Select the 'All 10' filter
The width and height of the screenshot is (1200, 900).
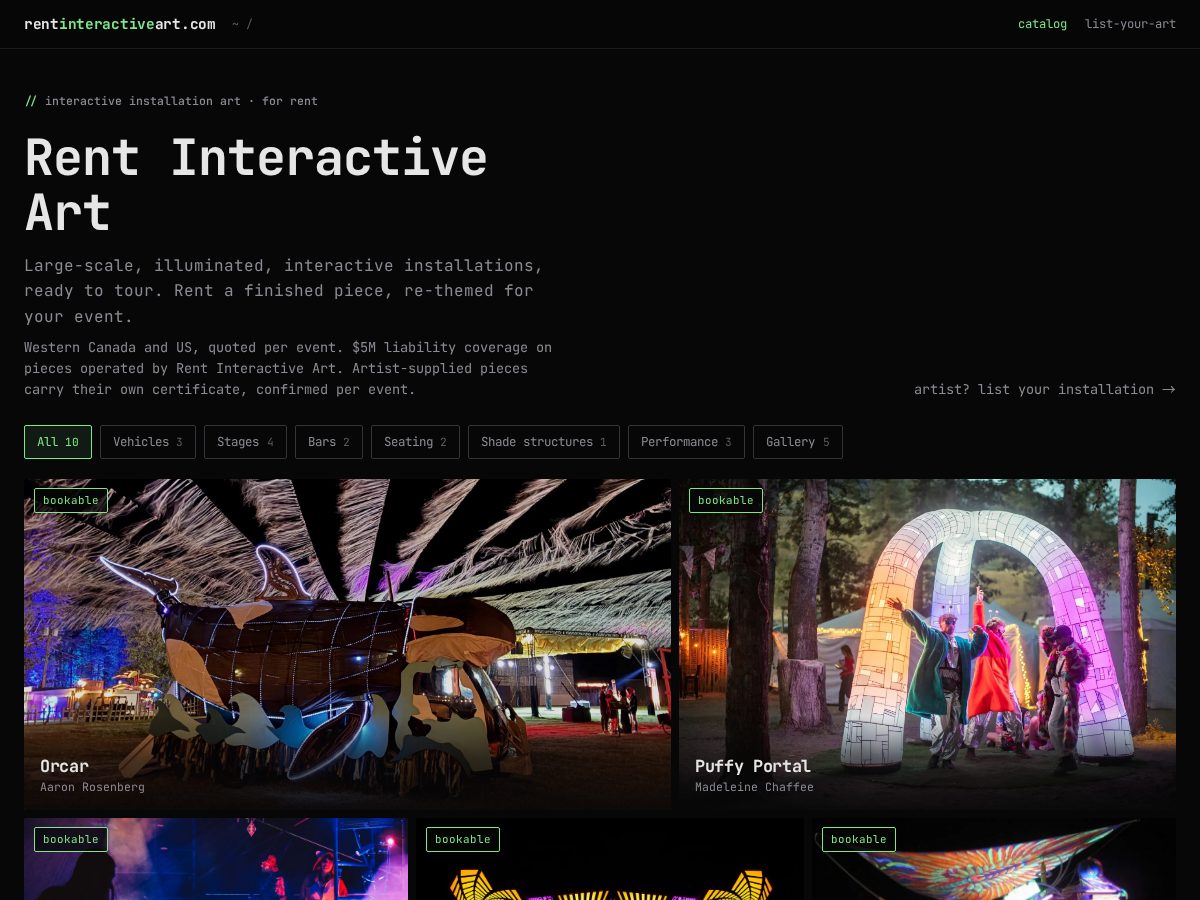pyautogui.click(x=58, y=442)
